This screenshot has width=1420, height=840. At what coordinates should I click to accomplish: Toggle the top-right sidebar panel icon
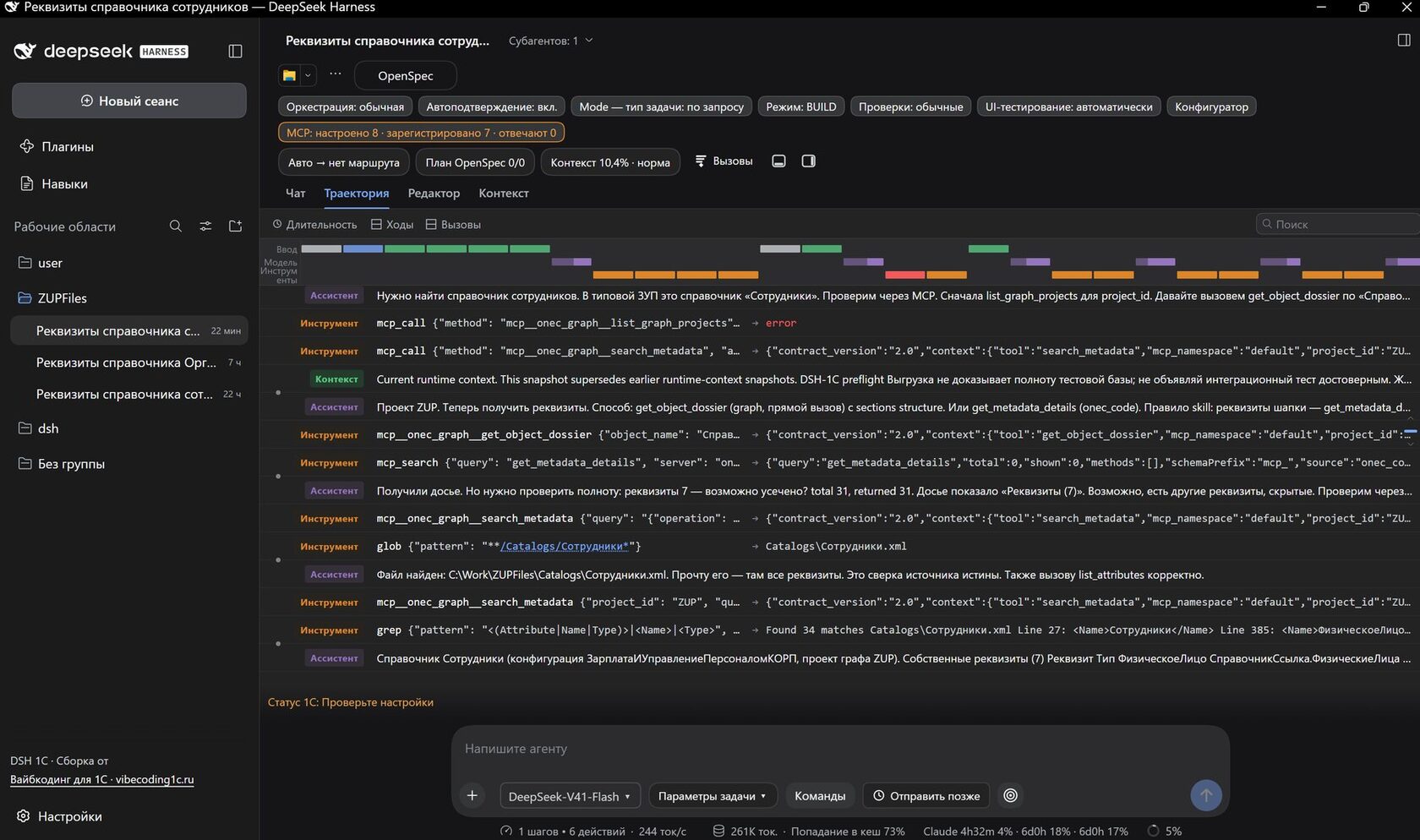click(1404, 41)
